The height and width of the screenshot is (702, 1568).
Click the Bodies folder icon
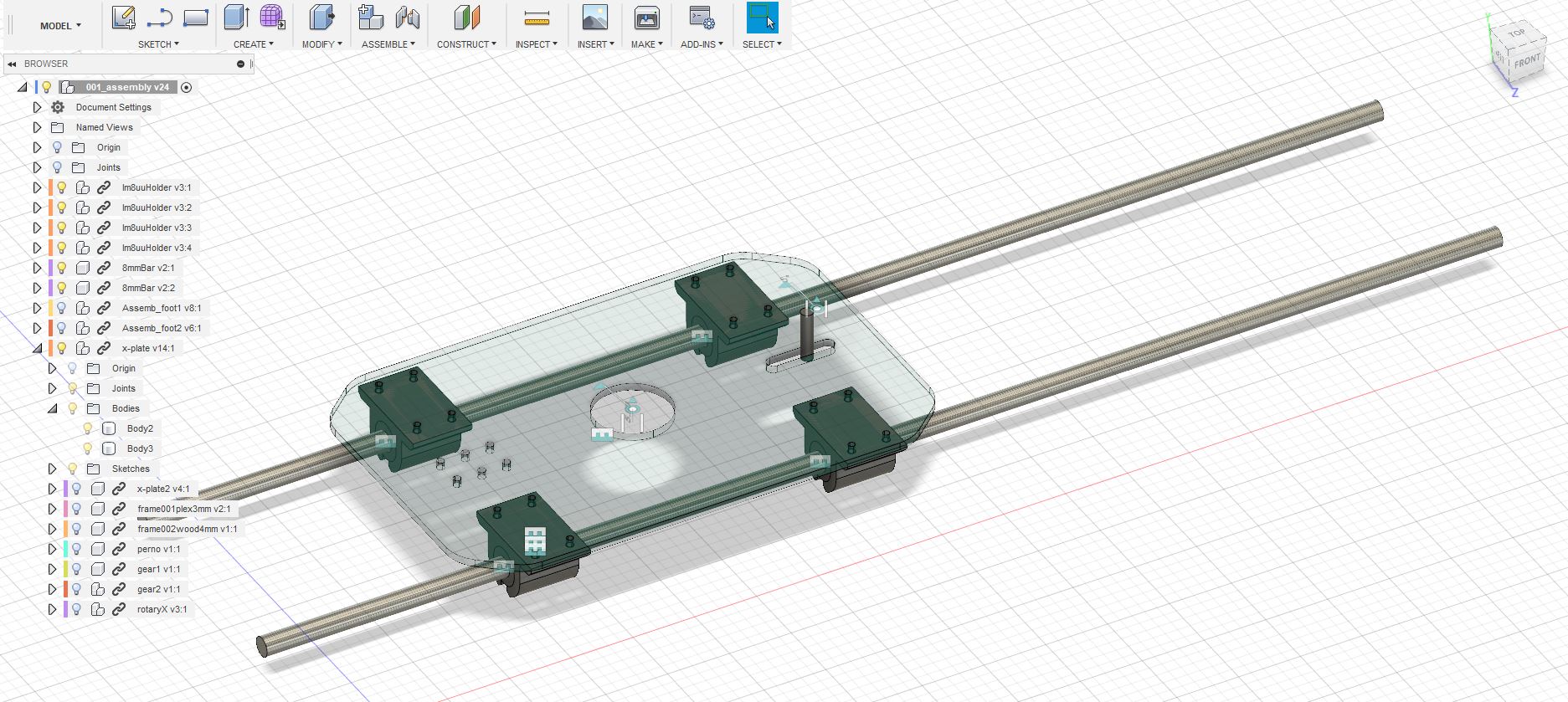pyautogui.click(x=94, y=408)
